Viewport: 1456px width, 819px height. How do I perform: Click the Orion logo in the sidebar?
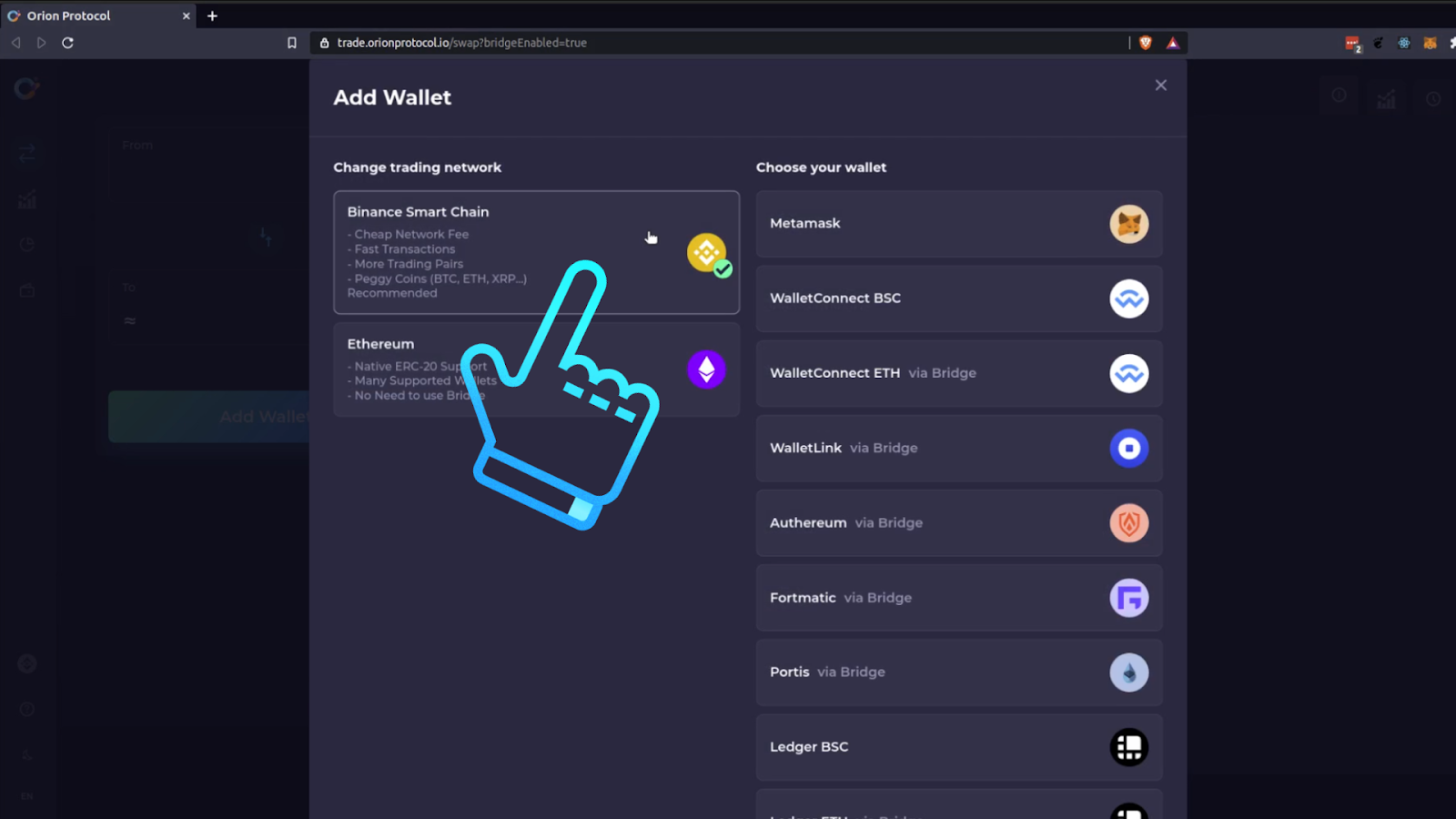click(x=26, y=88)
